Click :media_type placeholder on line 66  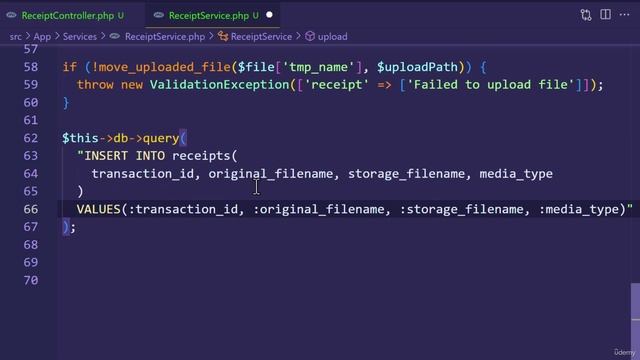(579, 209)
